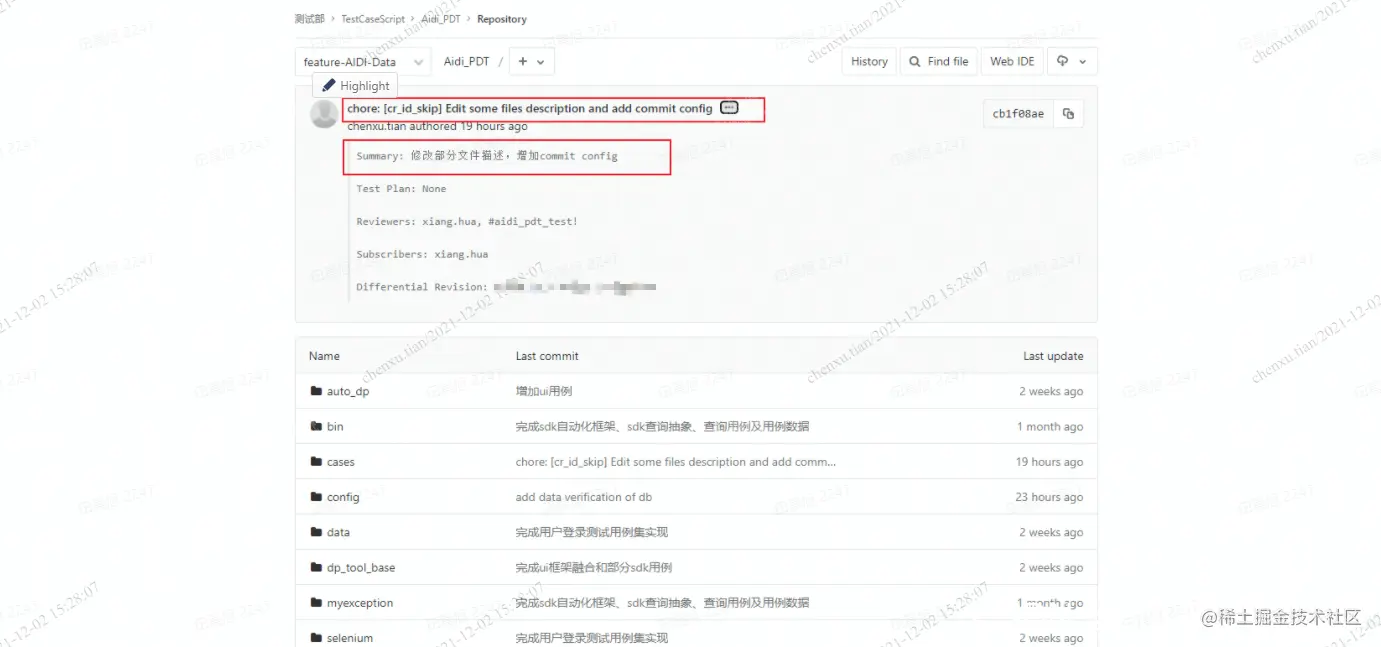Open chenxu.tian author link
1381x647 pixels.
tap(376, 127)
